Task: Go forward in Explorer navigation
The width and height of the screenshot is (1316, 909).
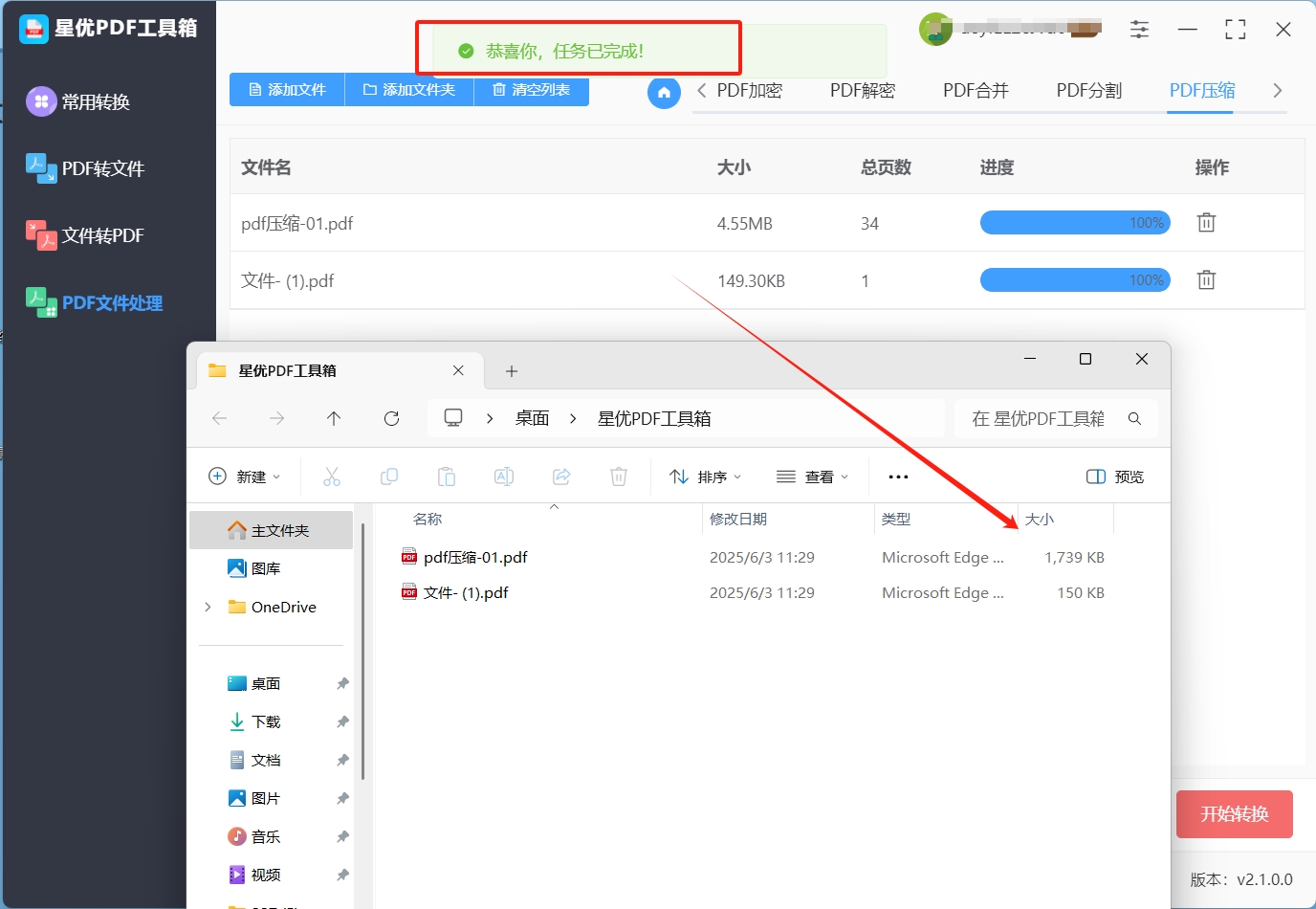Action: pos(276,418)
